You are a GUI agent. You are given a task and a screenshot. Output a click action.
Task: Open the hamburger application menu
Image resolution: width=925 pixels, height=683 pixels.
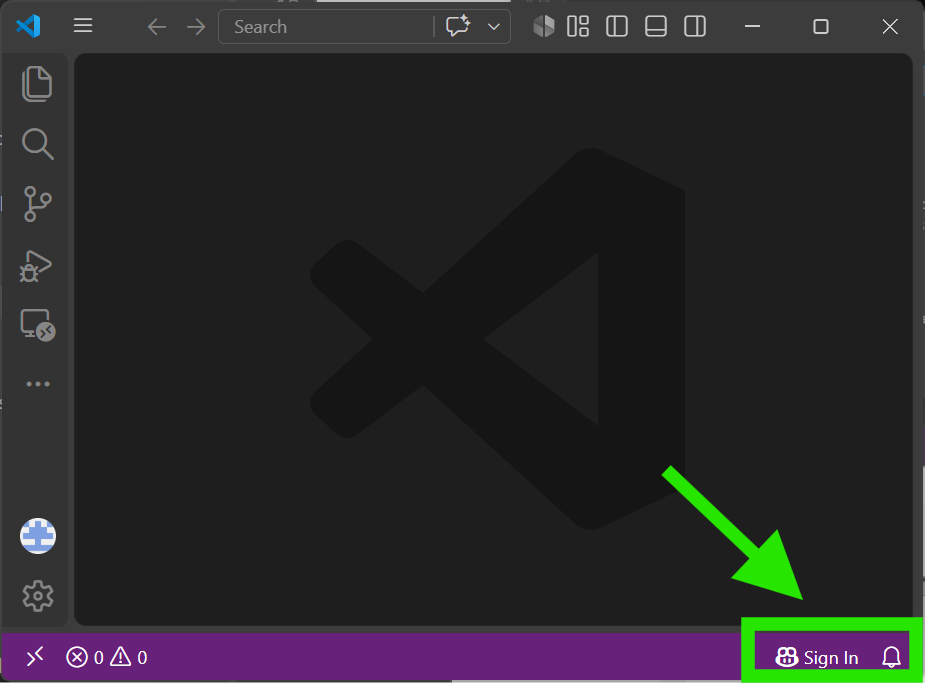pyautogui.click(x=83, y=26)
